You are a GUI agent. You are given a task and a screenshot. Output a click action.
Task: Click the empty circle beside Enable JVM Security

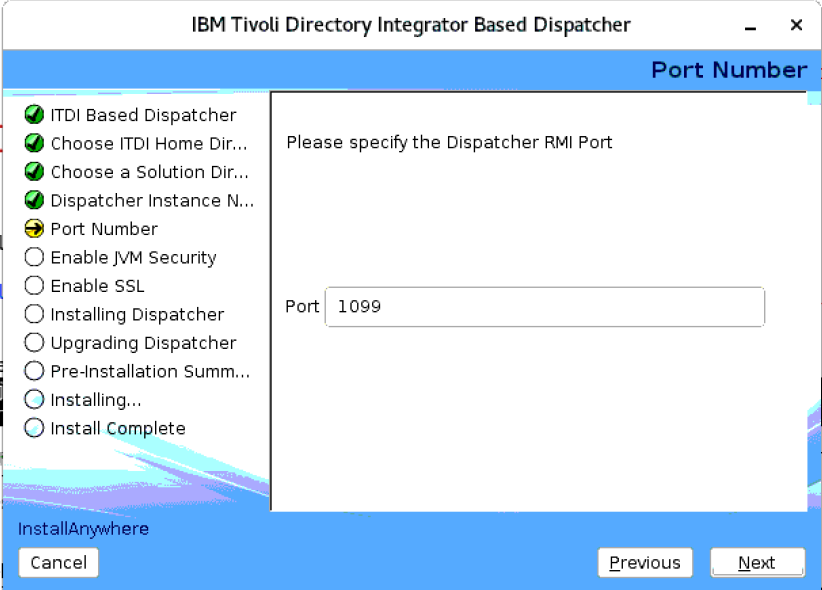point(34,256)
